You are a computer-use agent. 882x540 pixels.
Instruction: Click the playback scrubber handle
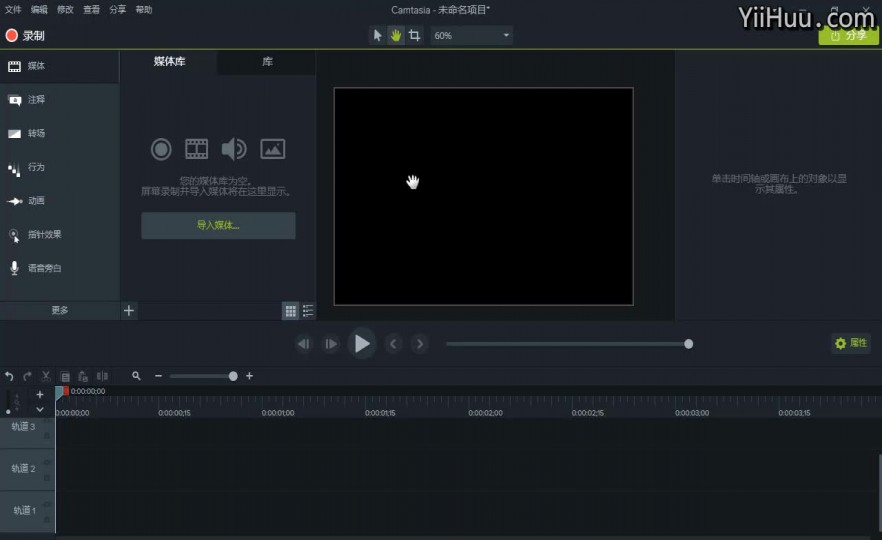688,344
